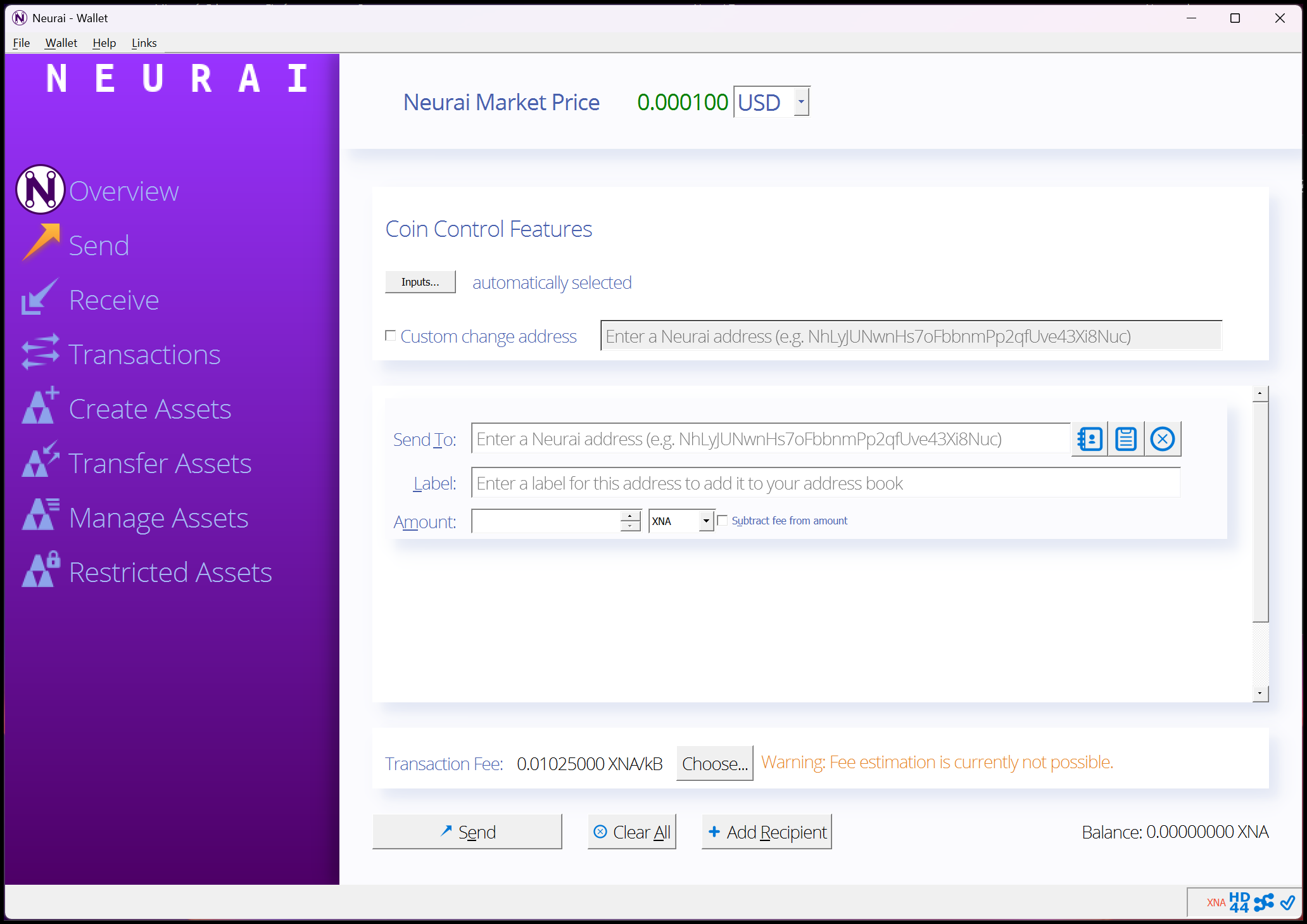Open the address book to choose a recipient

coord(1089,438)
